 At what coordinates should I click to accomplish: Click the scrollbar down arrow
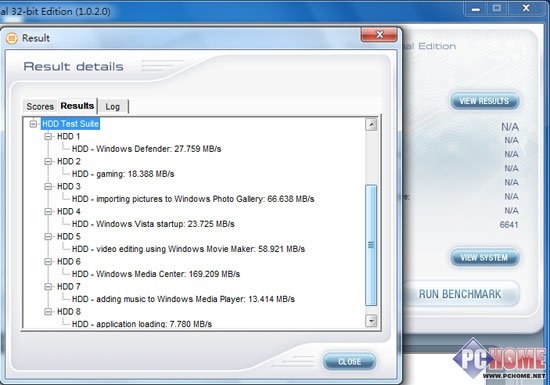(371, 320)
